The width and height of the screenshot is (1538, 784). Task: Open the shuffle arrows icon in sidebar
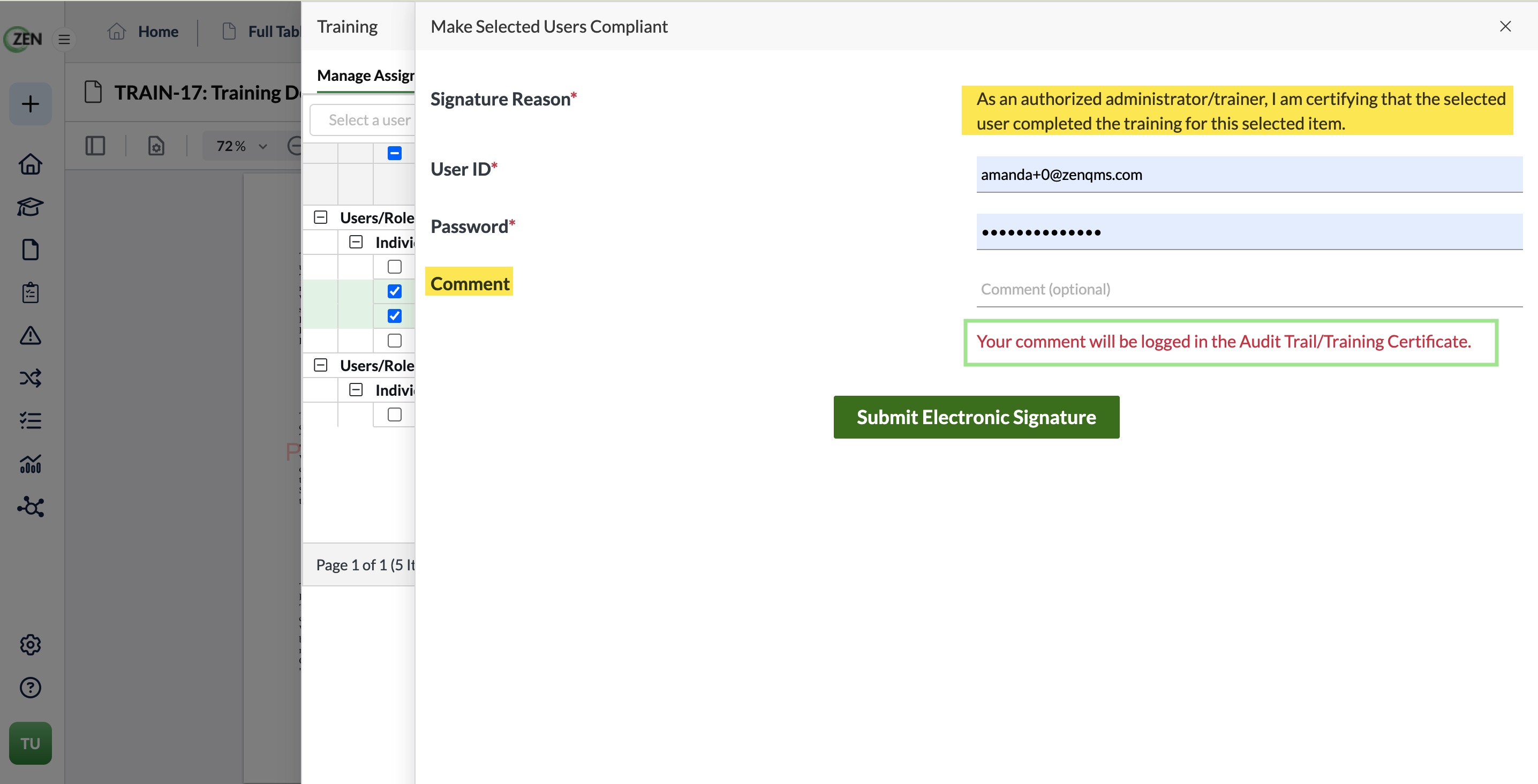point(31,378)
